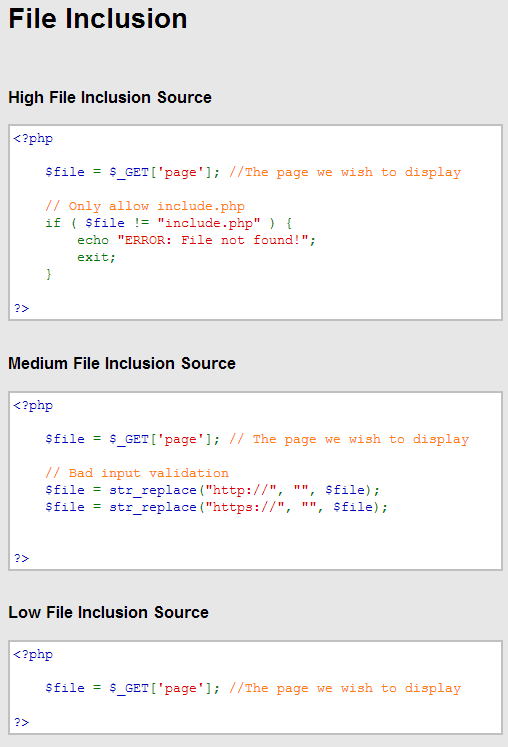Click the opening <?php tag in High source

pyautogui.click(x=33, y=139)
